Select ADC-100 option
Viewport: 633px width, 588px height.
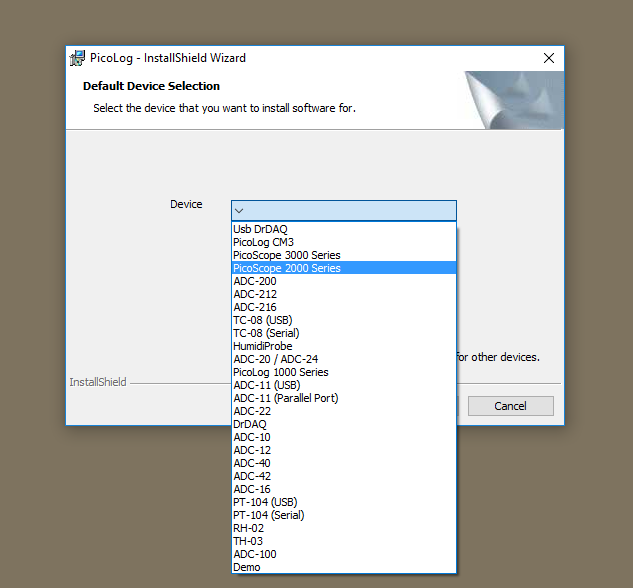click(344, 554)
